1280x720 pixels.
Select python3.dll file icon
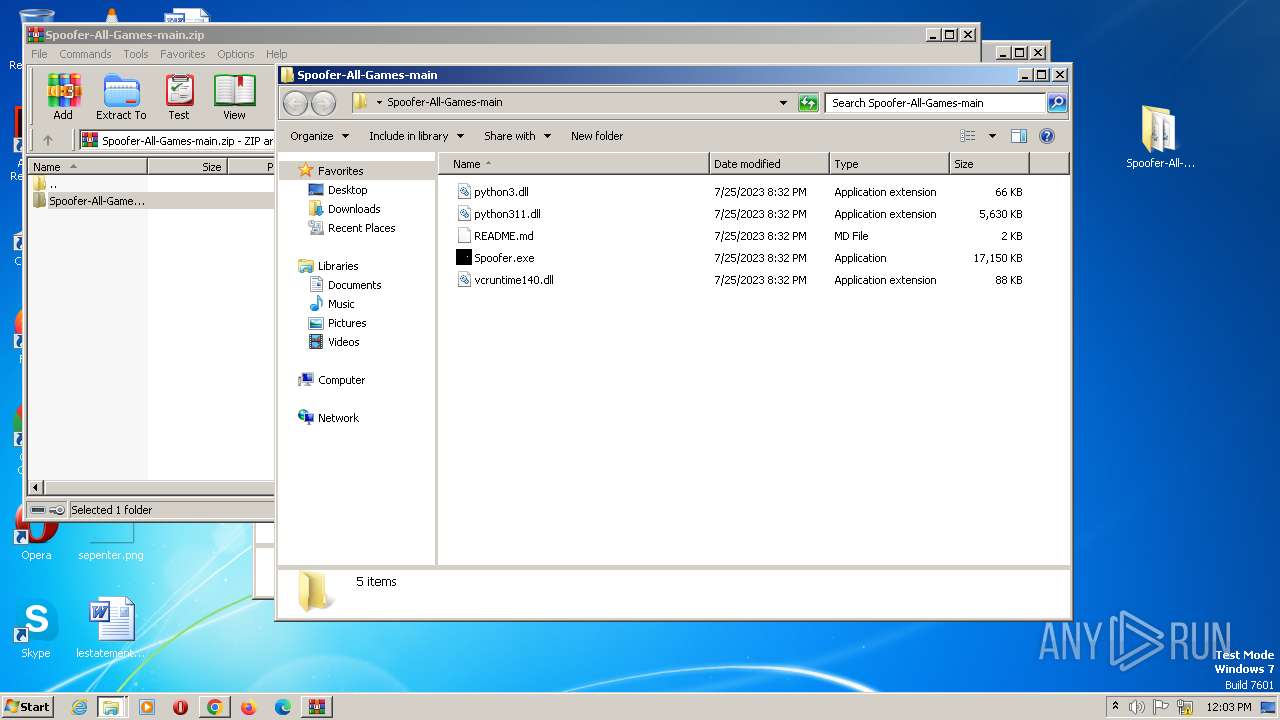(464, 191)
